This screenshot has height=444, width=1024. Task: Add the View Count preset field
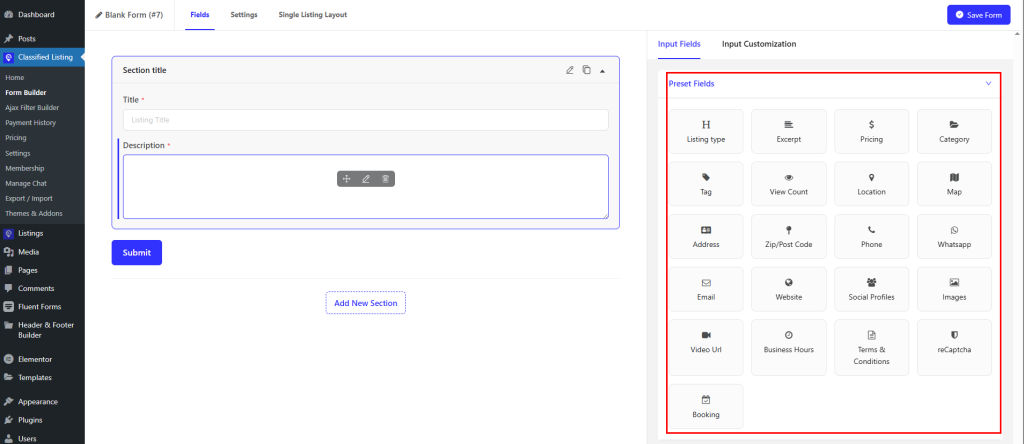[789, 184]
